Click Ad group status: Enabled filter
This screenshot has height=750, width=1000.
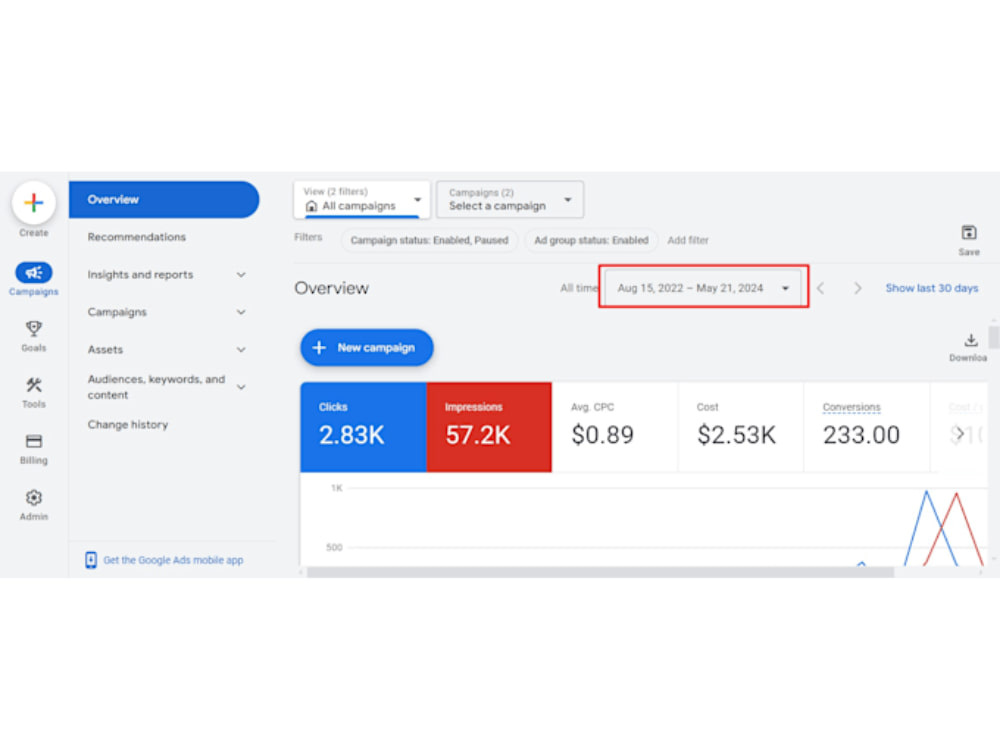click(x=591, y=240)
